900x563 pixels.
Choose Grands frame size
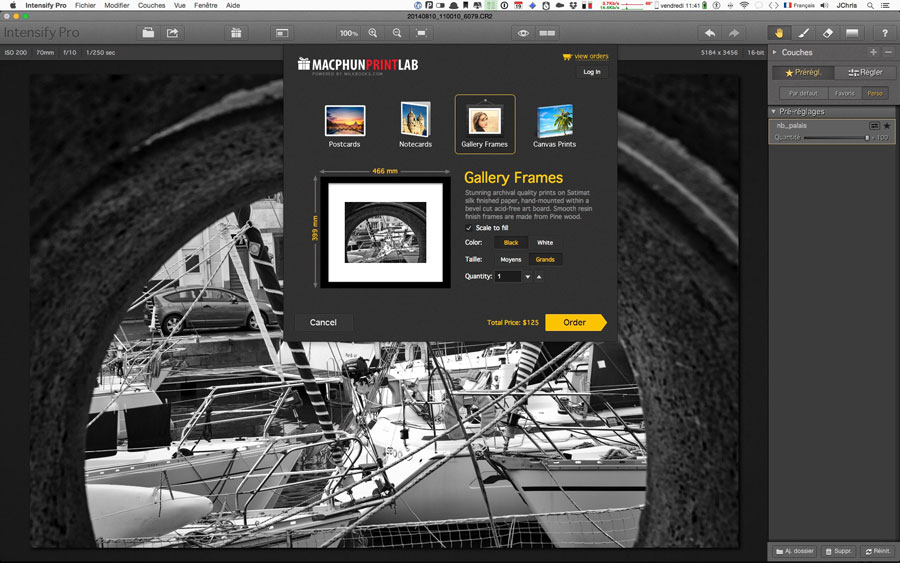tap(545, 259)
